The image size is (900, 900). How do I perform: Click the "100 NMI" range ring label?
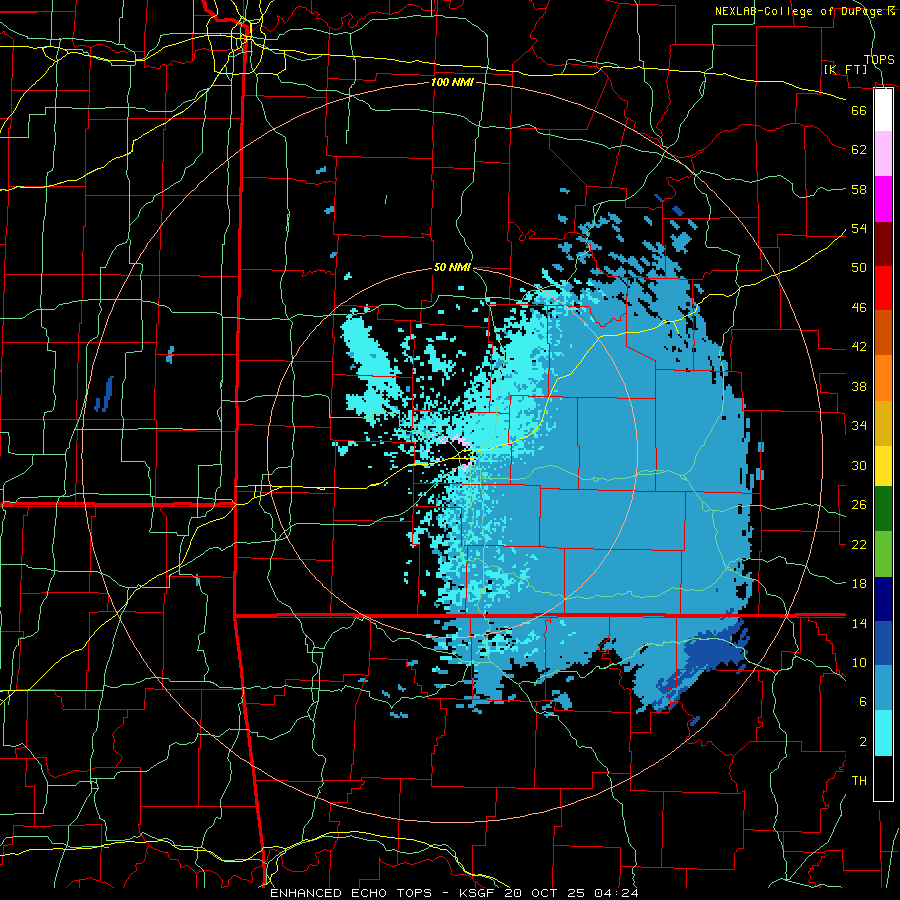[x=452, y=82]
